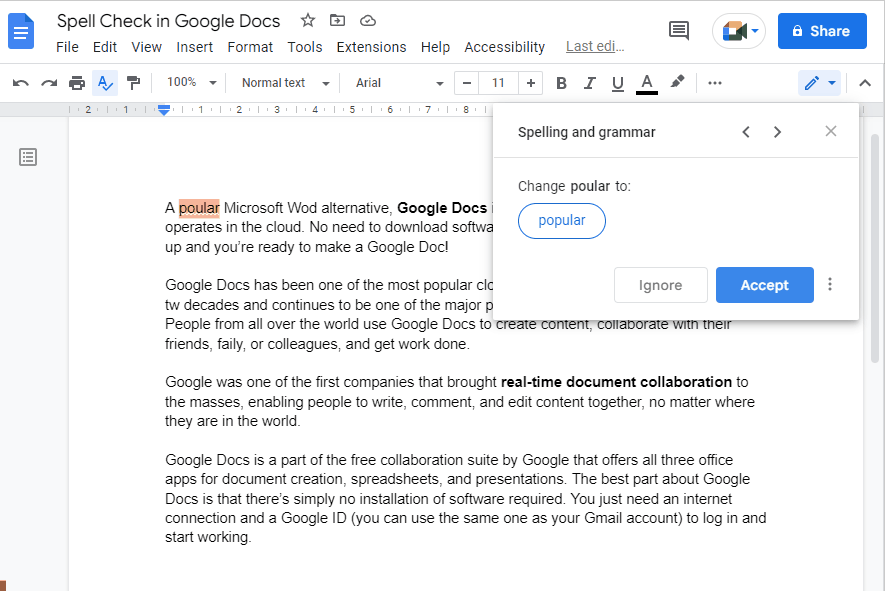Click the vertical scrollbar
This screenshot has width=885, height=591.
875,248
